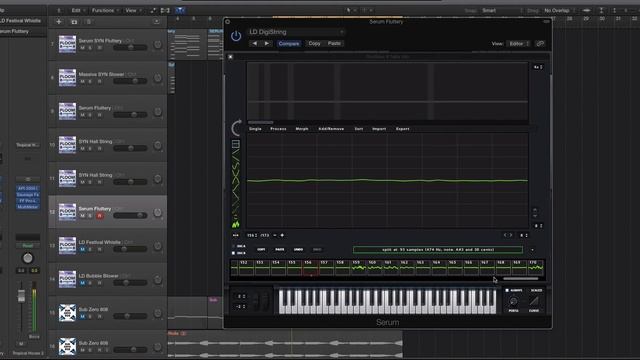Open the LD DigiString preset dropdown
The image size is (640, 360).
pyautogui.click(x=297, y=32)
